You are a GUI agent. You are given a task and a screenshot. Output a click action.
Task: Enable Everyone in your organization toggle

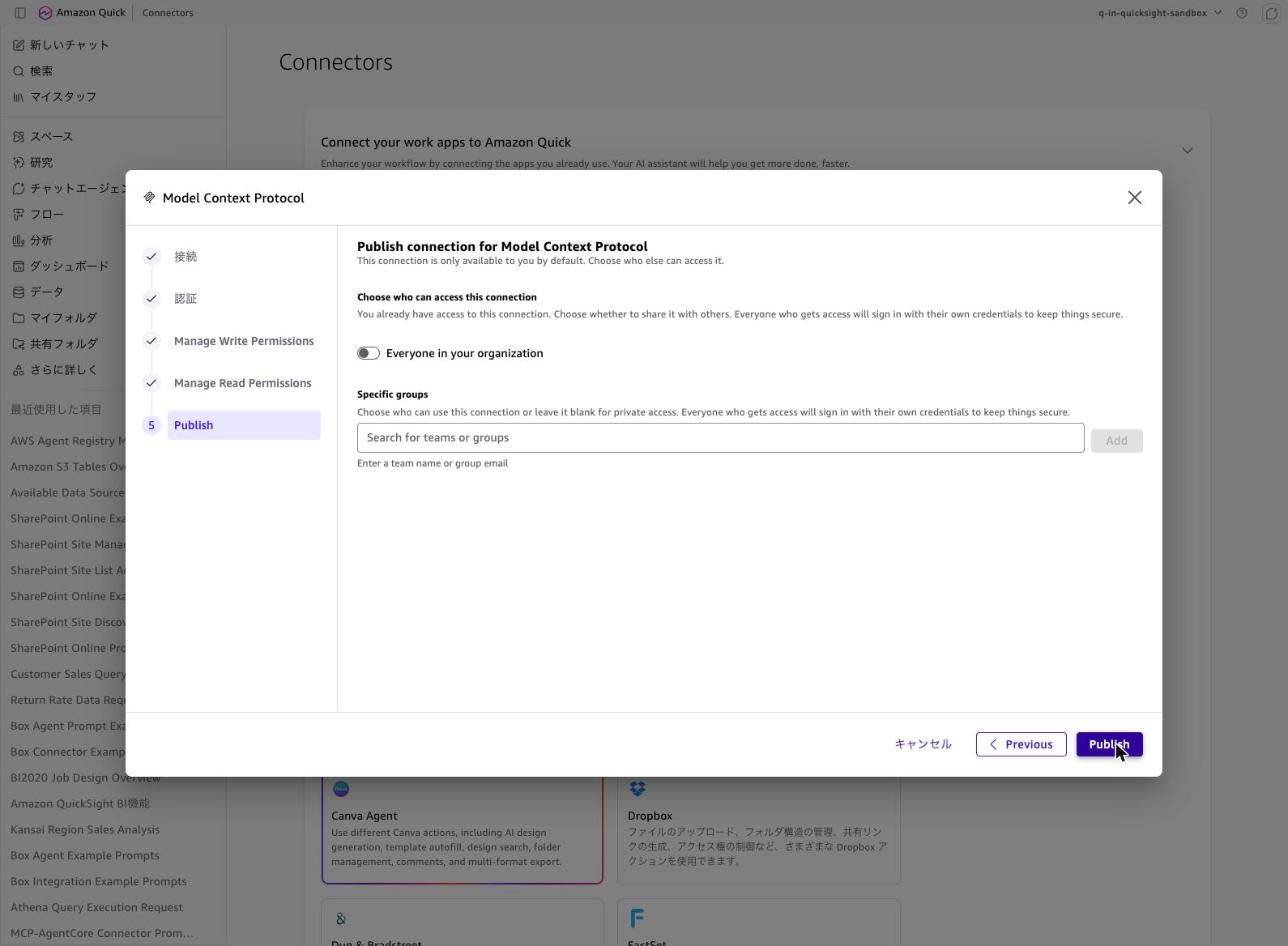(368, 353)
